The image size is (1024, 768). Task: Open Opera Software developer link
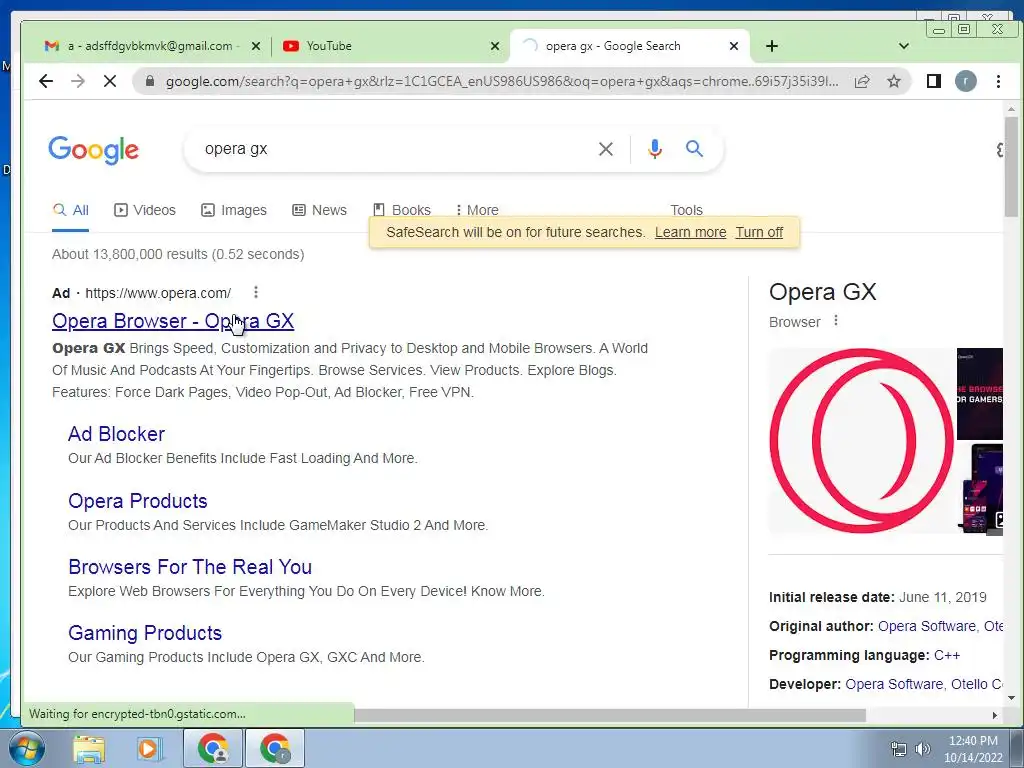[x=894, y=684]
